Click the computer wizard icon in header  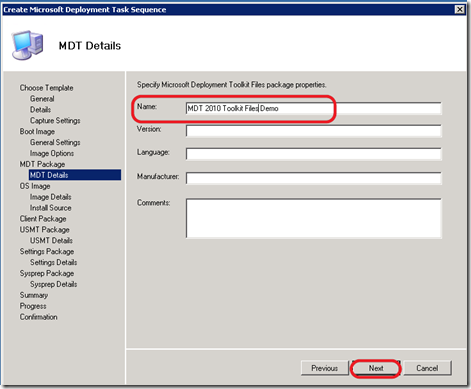tap(28, 45)
